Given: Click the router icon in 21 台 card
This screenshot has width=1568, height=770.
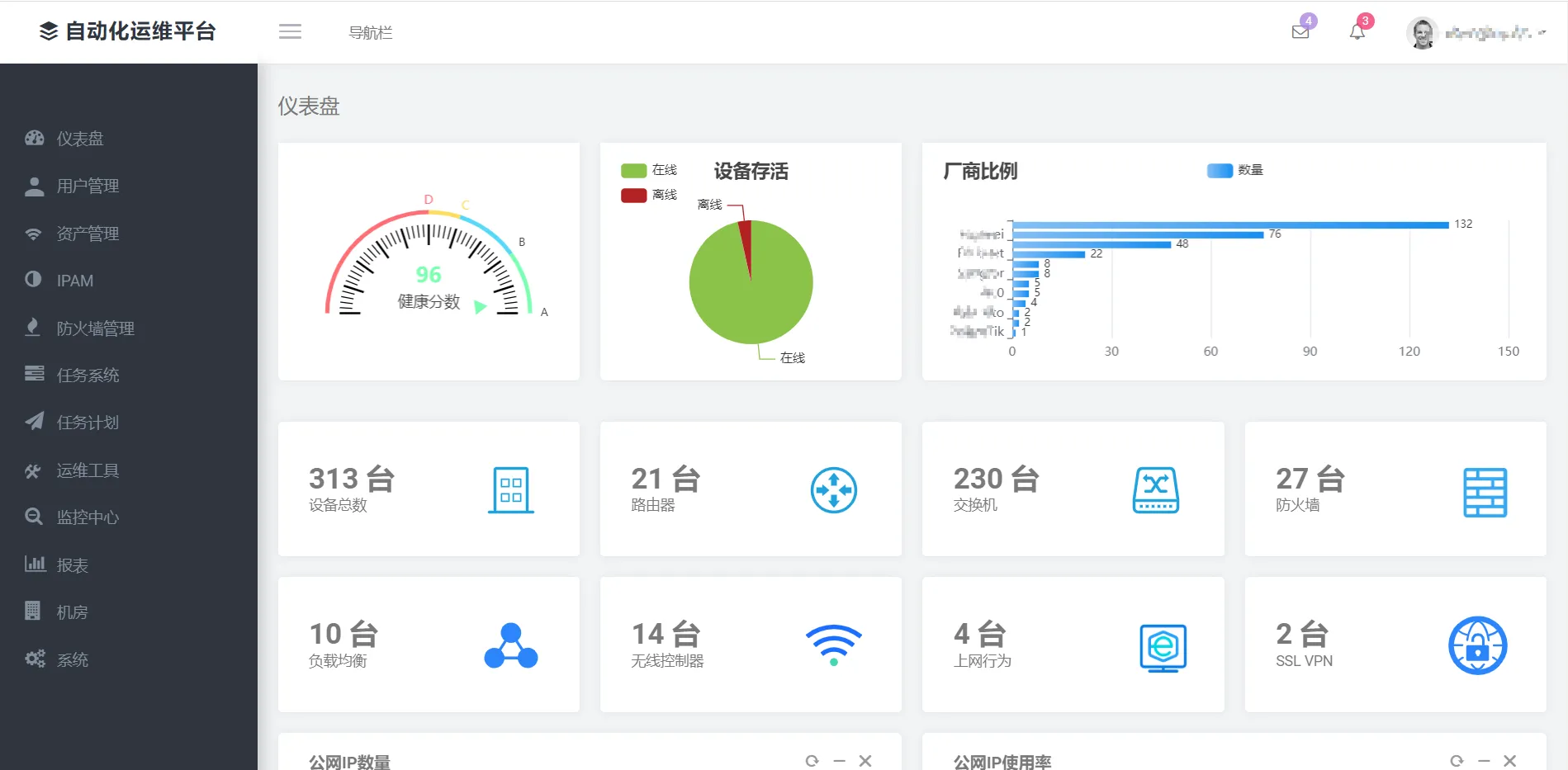Looking at the screenshot, I should tap(833, 490).
